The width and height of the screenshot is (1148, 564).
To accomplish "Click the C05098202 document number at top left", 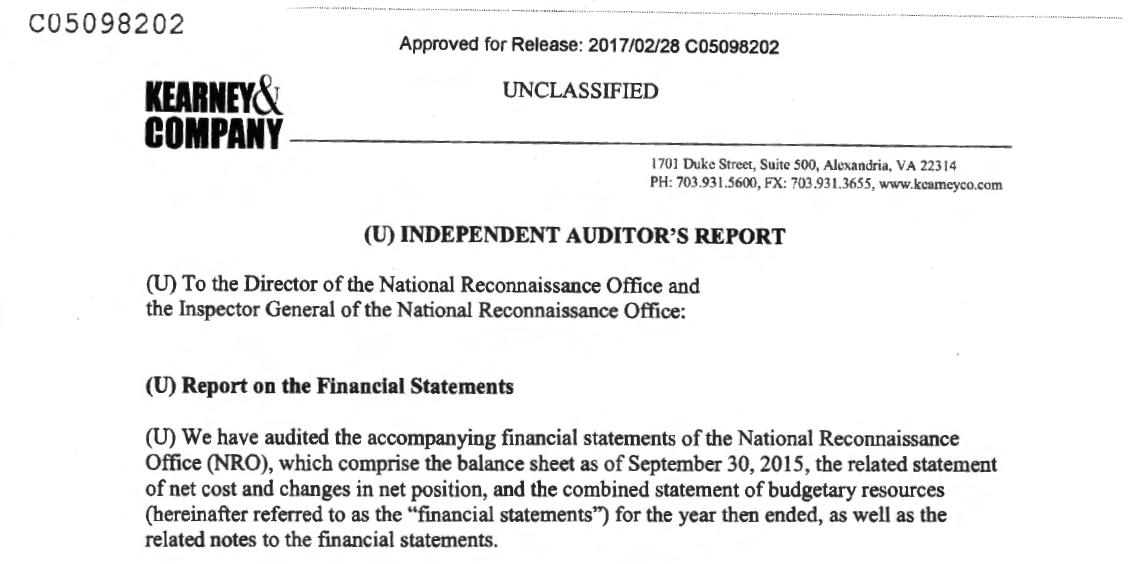I will (x=107, y=24).
